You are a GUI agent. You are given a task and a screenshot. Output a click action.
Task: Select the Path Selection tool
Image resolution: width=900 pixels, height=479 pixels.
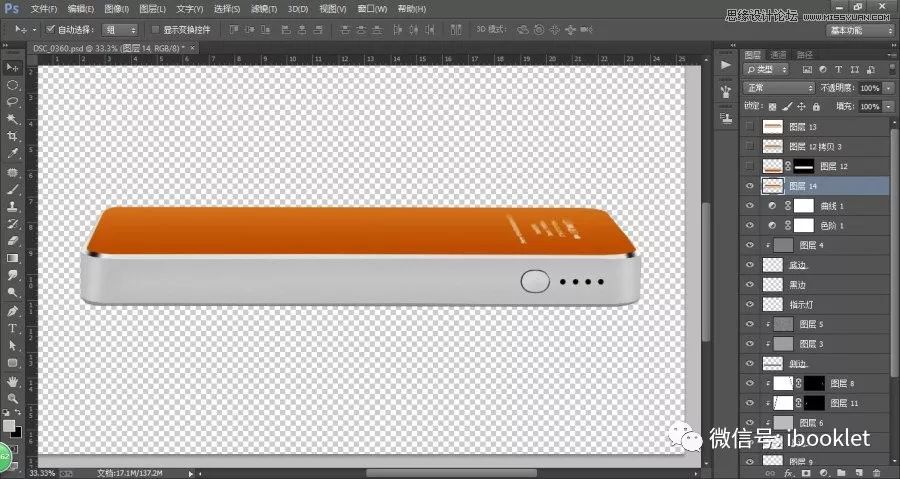[12, 346]
